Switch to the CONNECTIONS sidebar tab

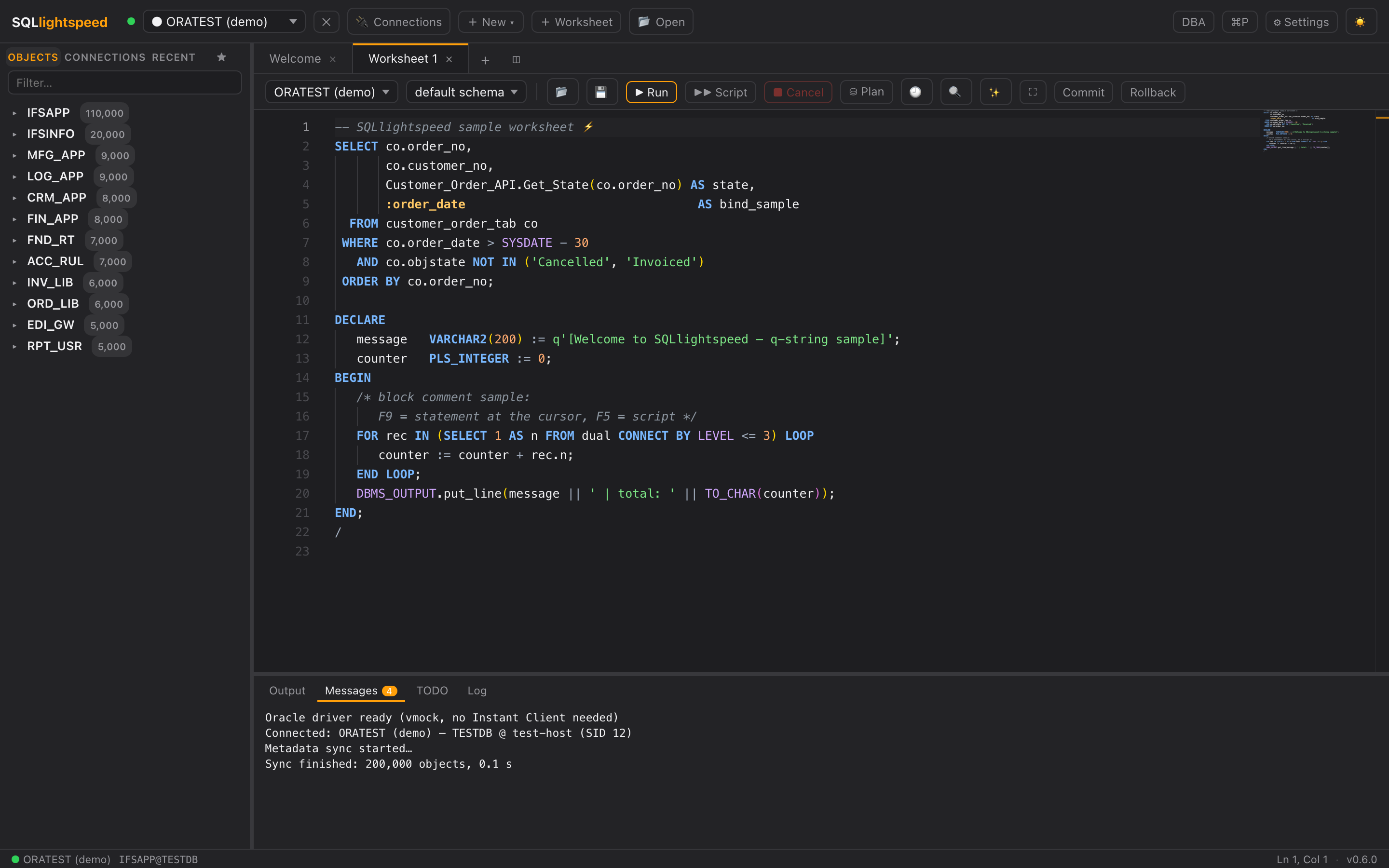pyautogui.click(x=105, y=57)
